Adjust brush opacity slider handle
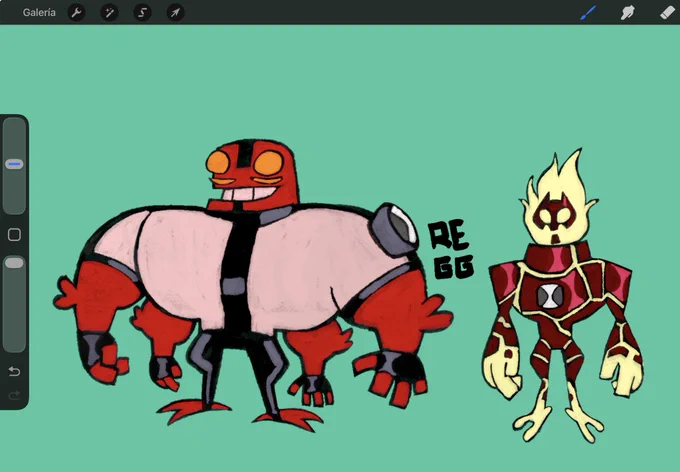Viewport: 680px width, 472px height. click(14, 263)
